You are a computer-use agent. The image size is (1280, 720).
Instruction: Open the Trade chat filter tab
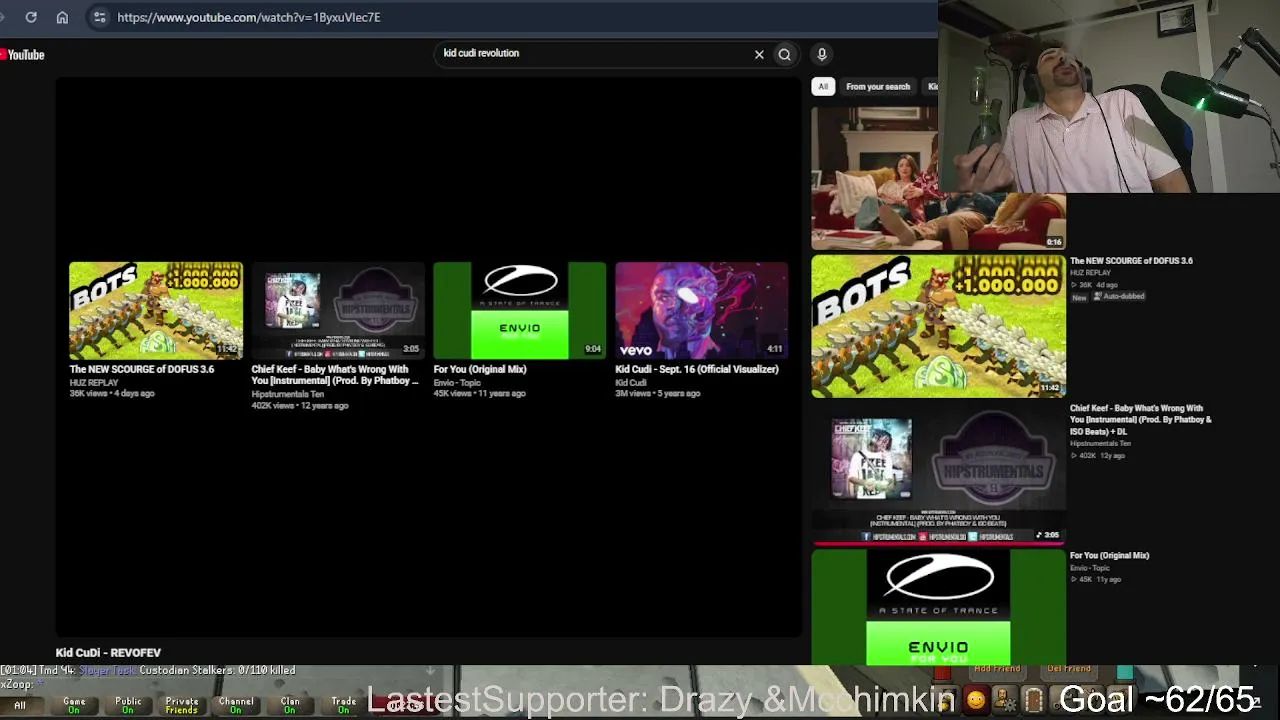click(344, 705)
